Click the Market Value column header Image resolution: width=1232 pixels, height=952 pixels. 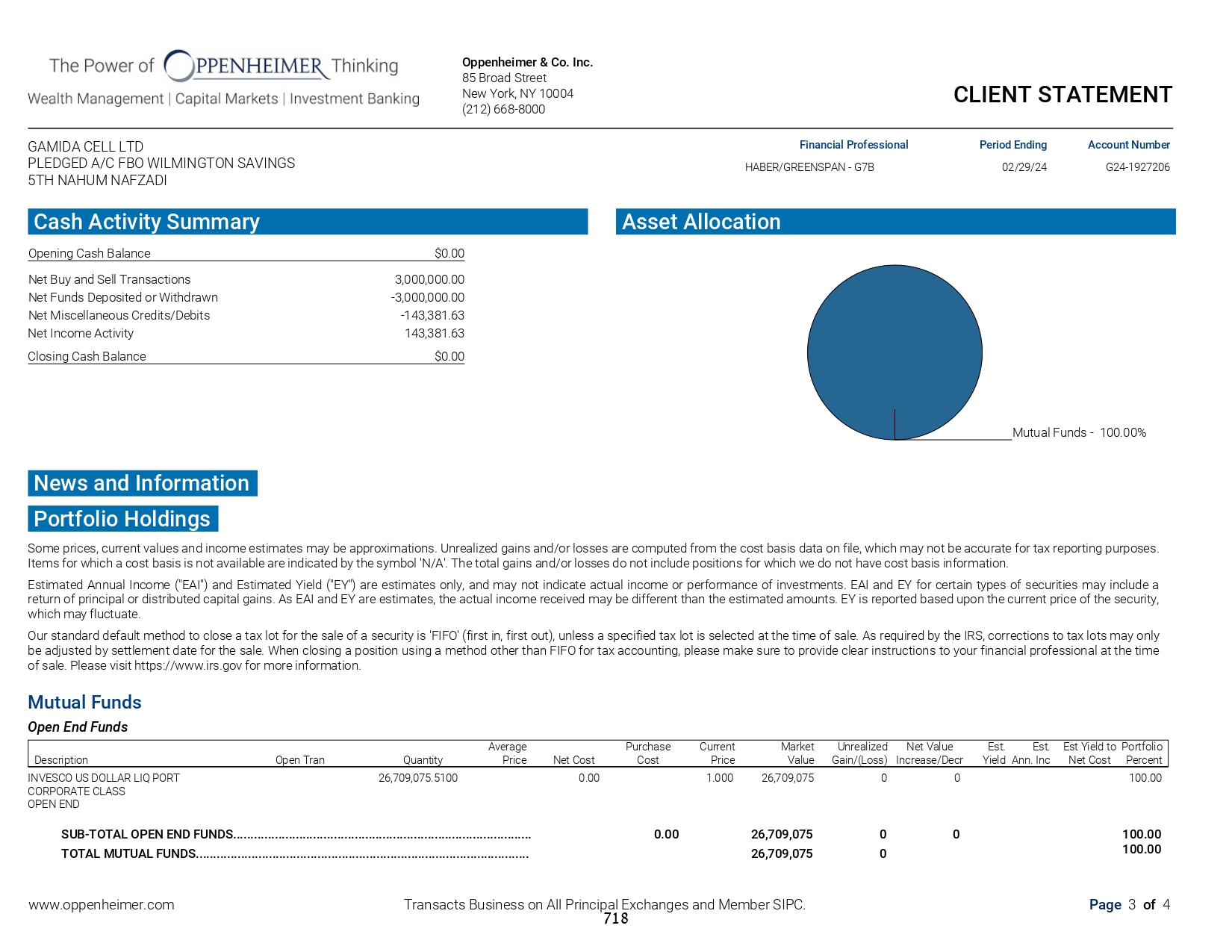(797, 753)
